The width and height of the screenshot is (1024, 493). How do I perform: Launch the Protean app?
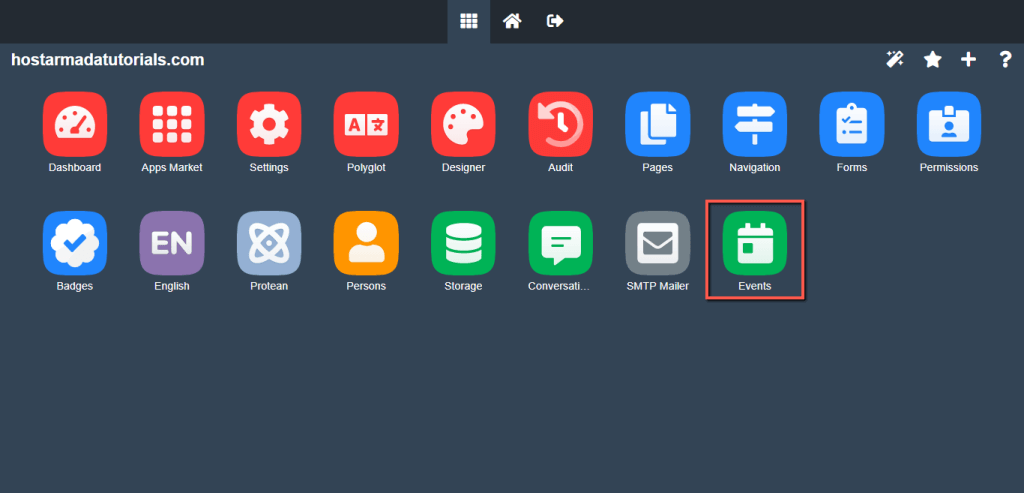click(269, 244)
